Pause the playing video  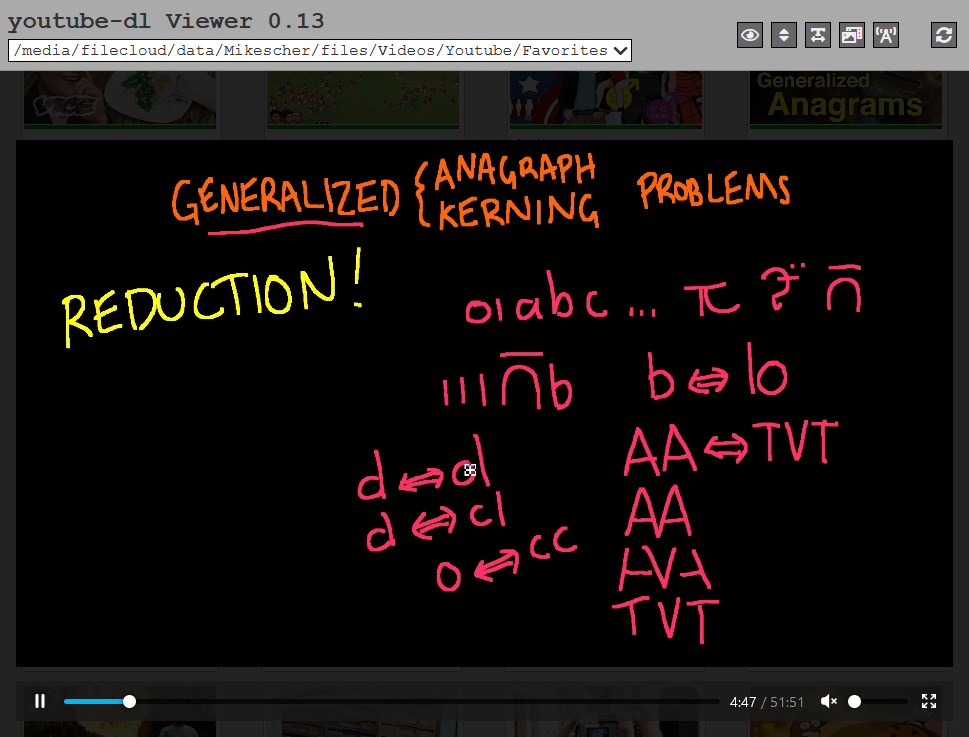click(40, 701)
